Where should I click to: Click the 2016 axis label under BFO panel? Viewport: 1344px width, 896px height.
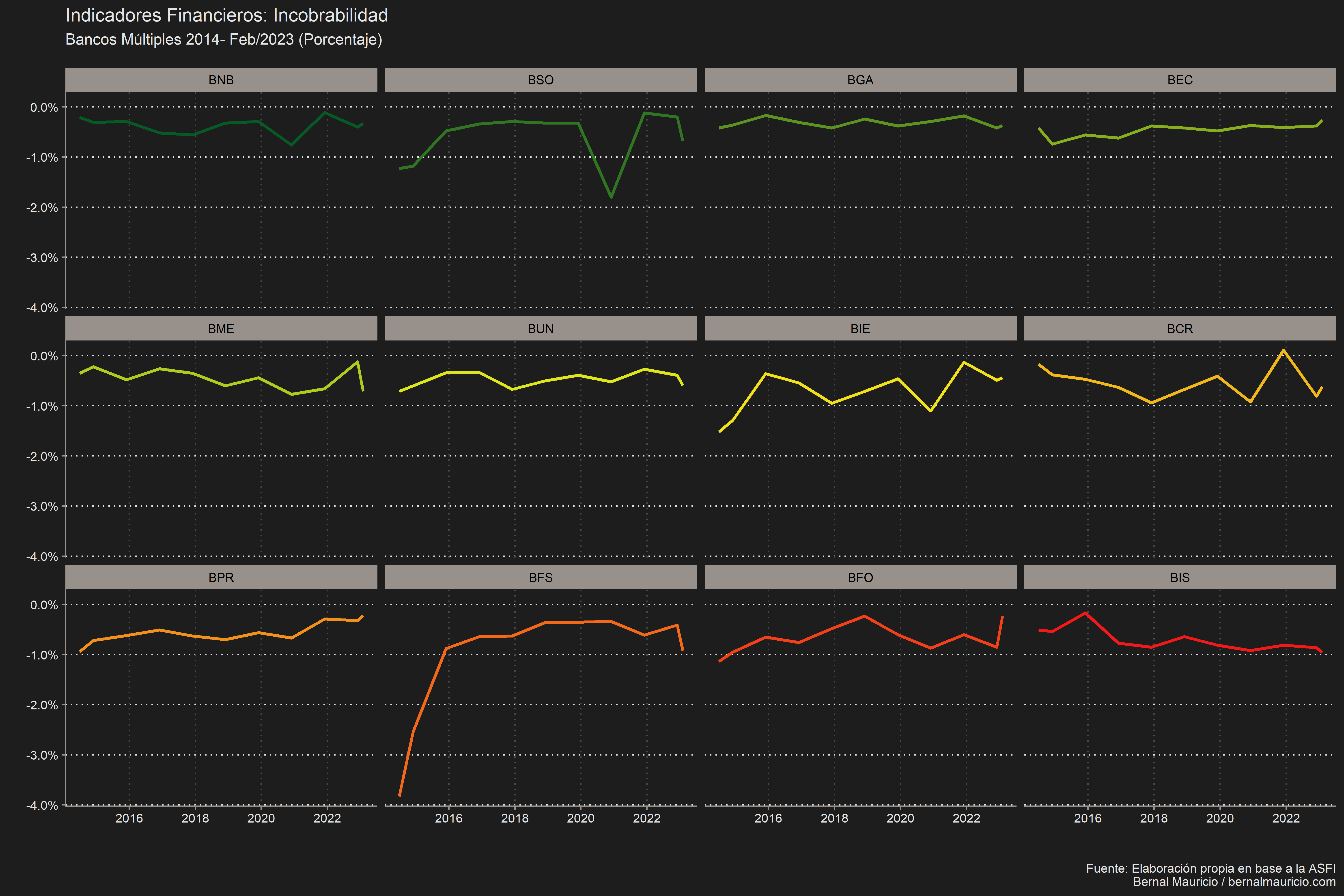click(768, 818)
